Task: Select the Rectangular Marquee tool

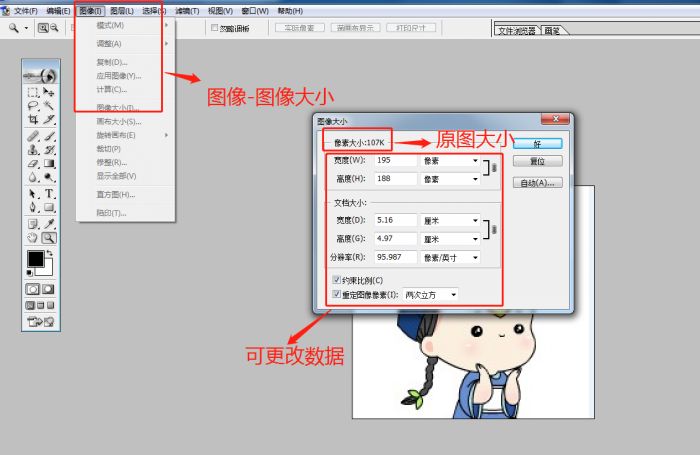Action: tap(33, 92)
